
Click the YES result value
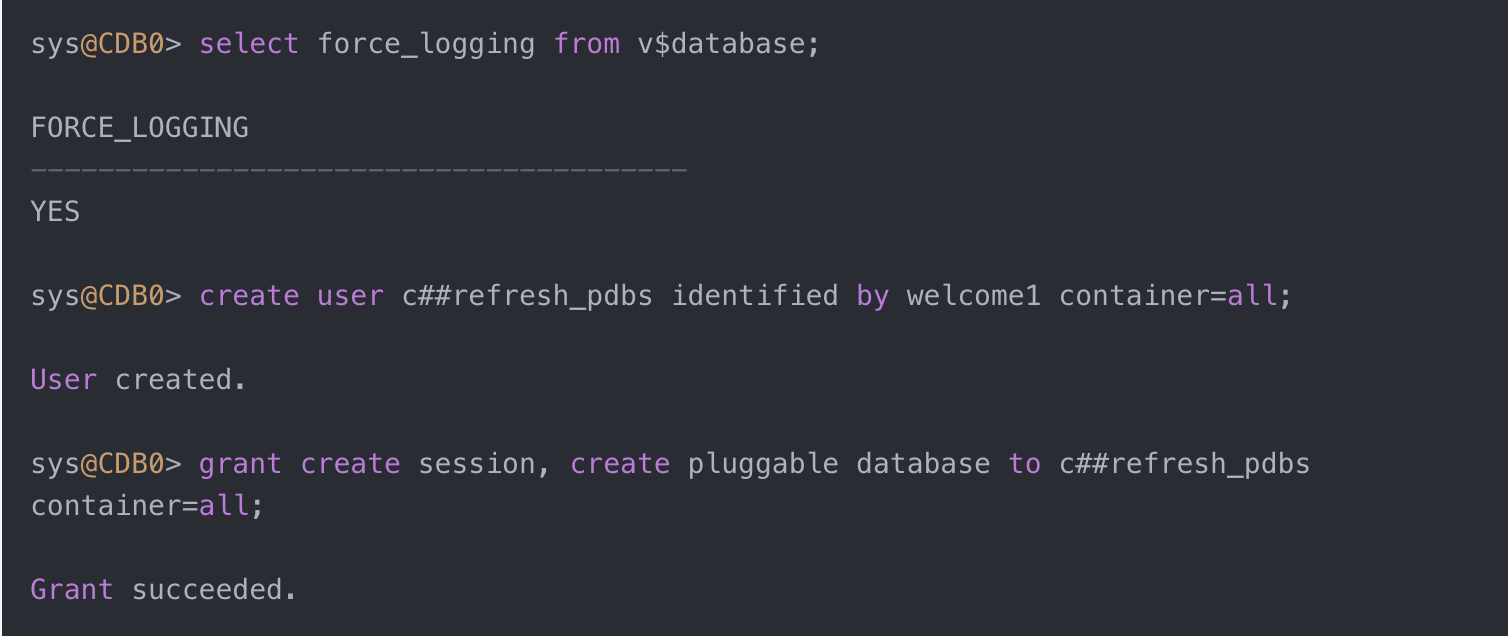[x=56, y=212]
